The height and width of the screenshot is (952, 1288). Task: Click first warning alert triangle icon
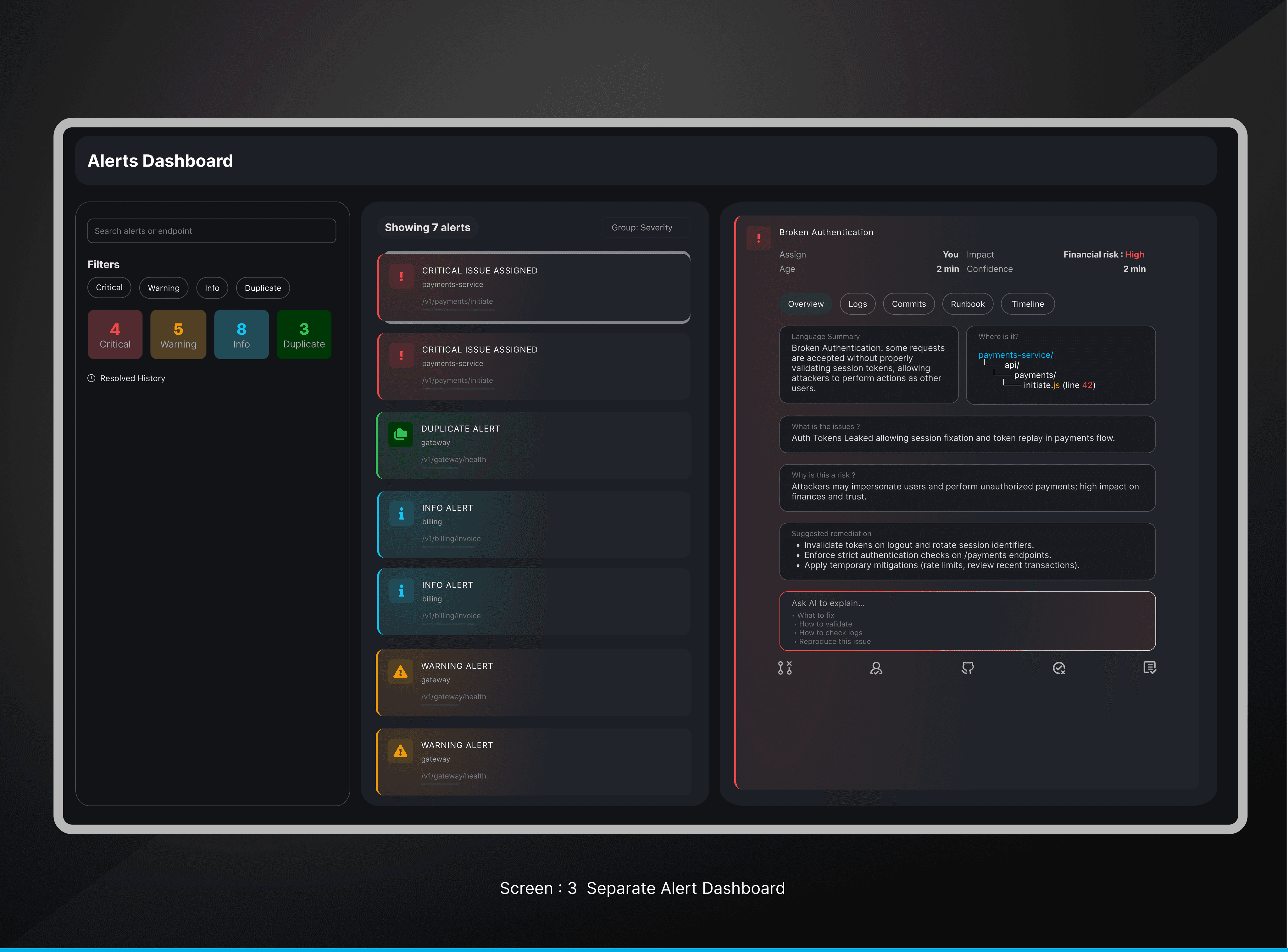(x=401, y=672)
